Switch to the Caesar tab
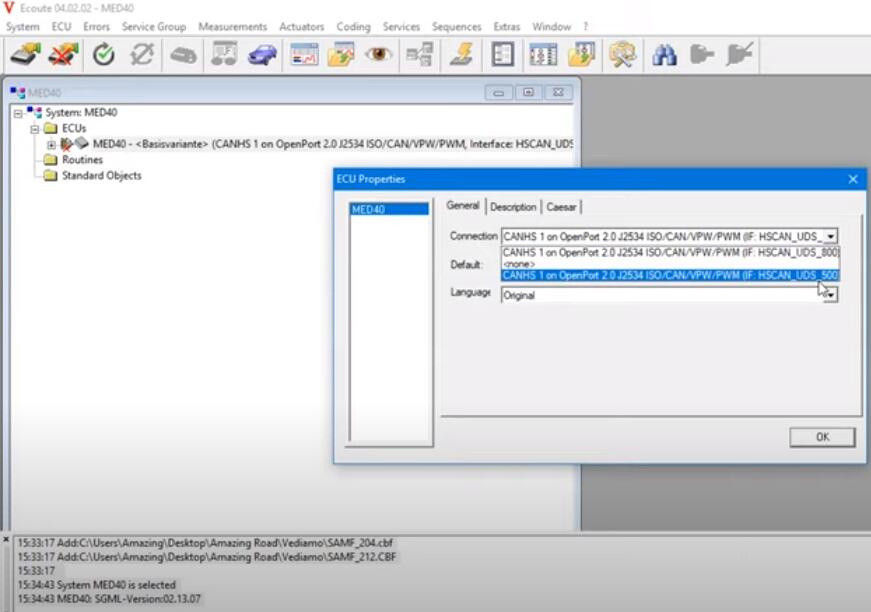Screen dimensions: 871x612 pyautogui.click(x=561, y=207)
